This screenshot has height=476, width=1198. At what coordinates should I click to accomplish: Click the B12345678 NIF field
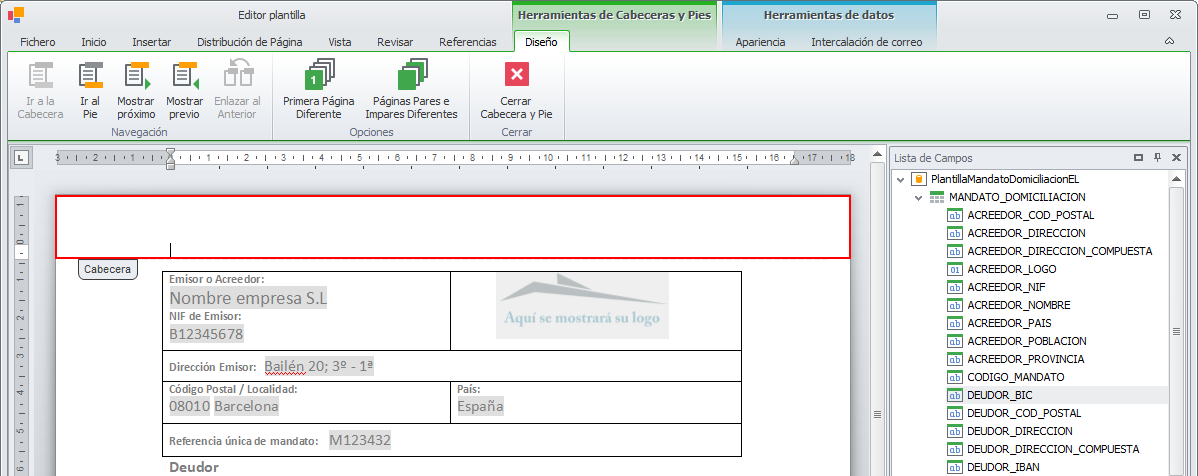click(206, 334)
